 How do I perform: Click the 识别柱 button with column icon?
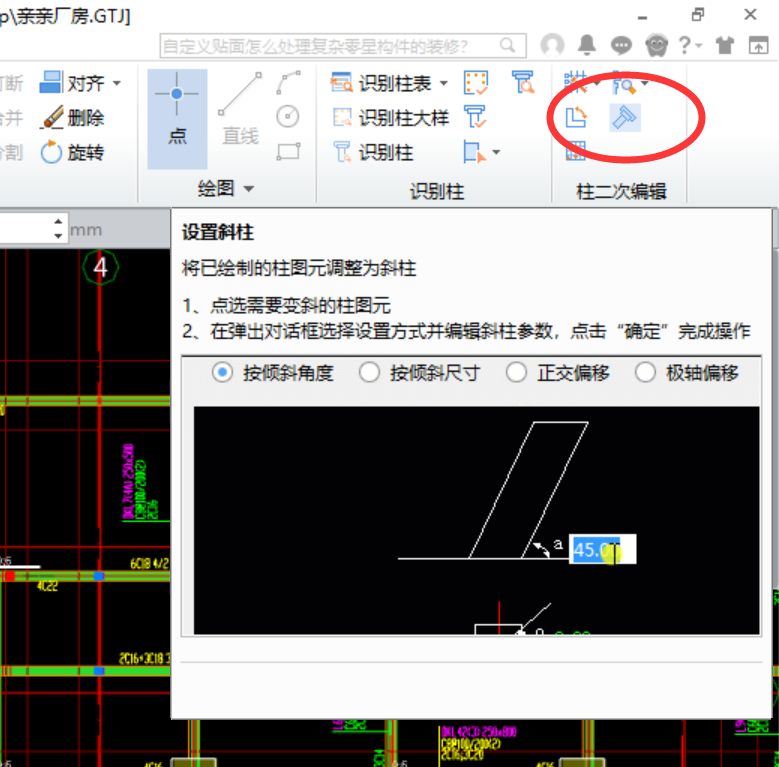(x=373, y=152)
